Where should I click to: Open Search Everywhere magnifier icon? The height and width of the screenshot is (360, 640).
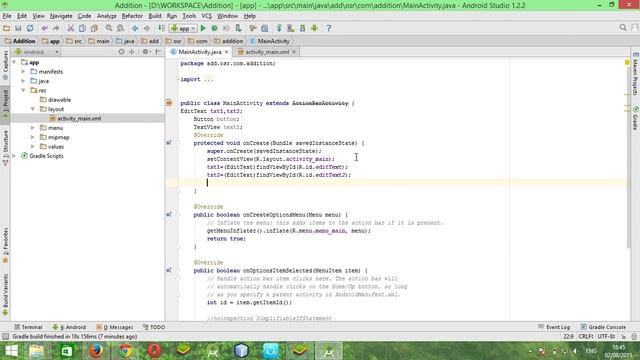click(623, 28)
